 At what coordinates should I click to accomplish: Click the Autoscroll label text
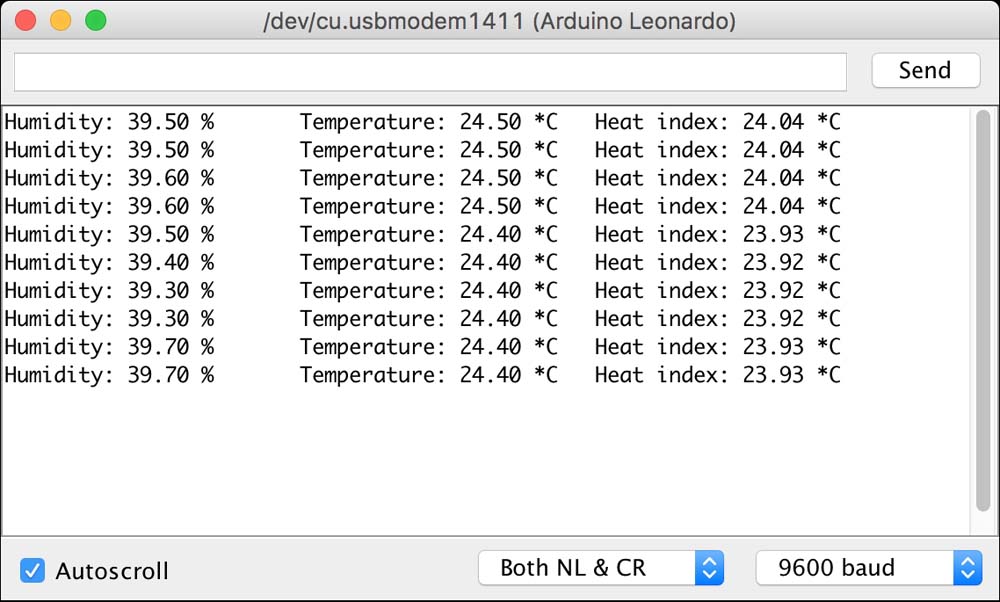pos(112,571)
